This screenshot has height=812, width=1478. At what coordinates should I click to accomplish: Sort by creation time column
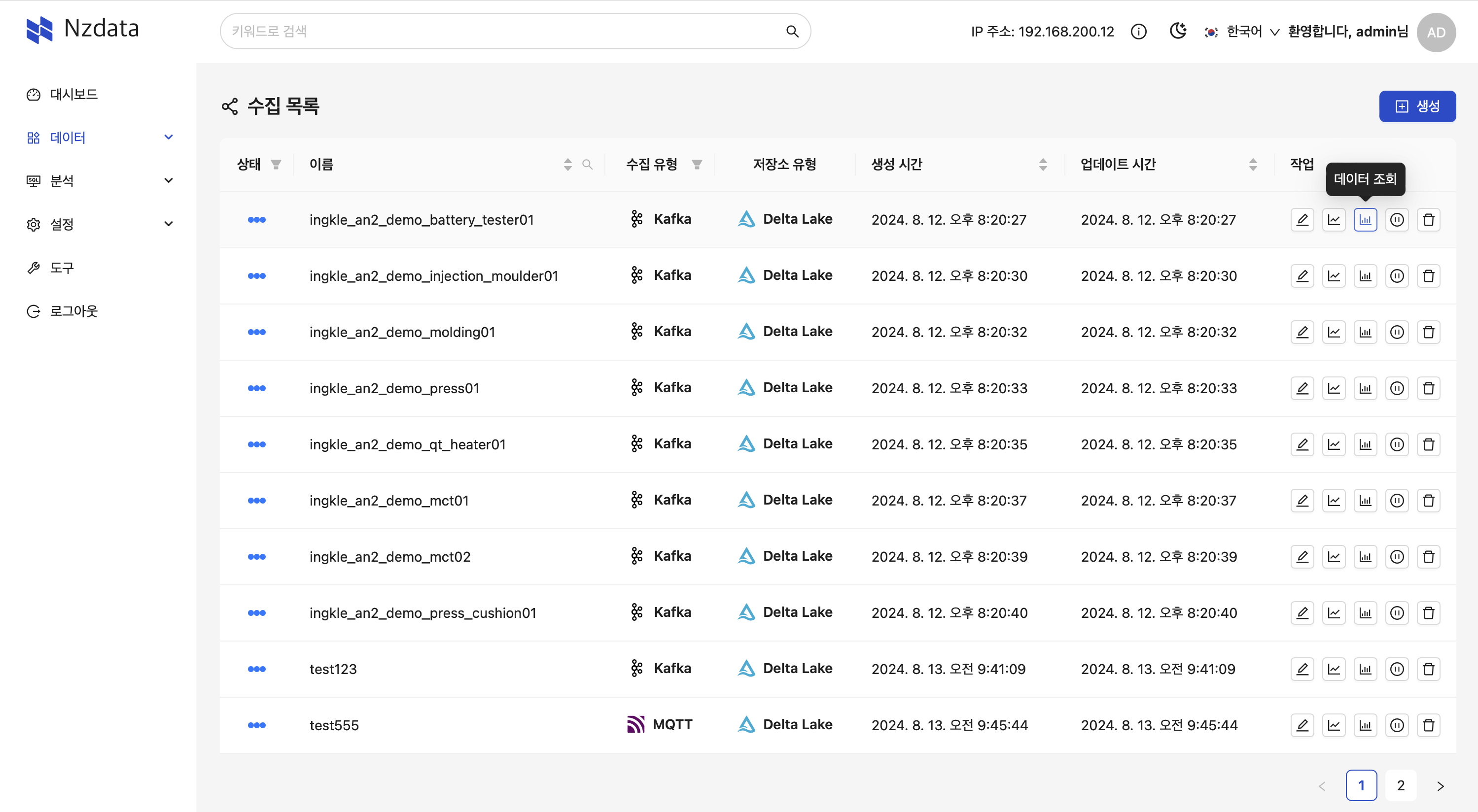pyautogui.click(x=1043, y=165)
